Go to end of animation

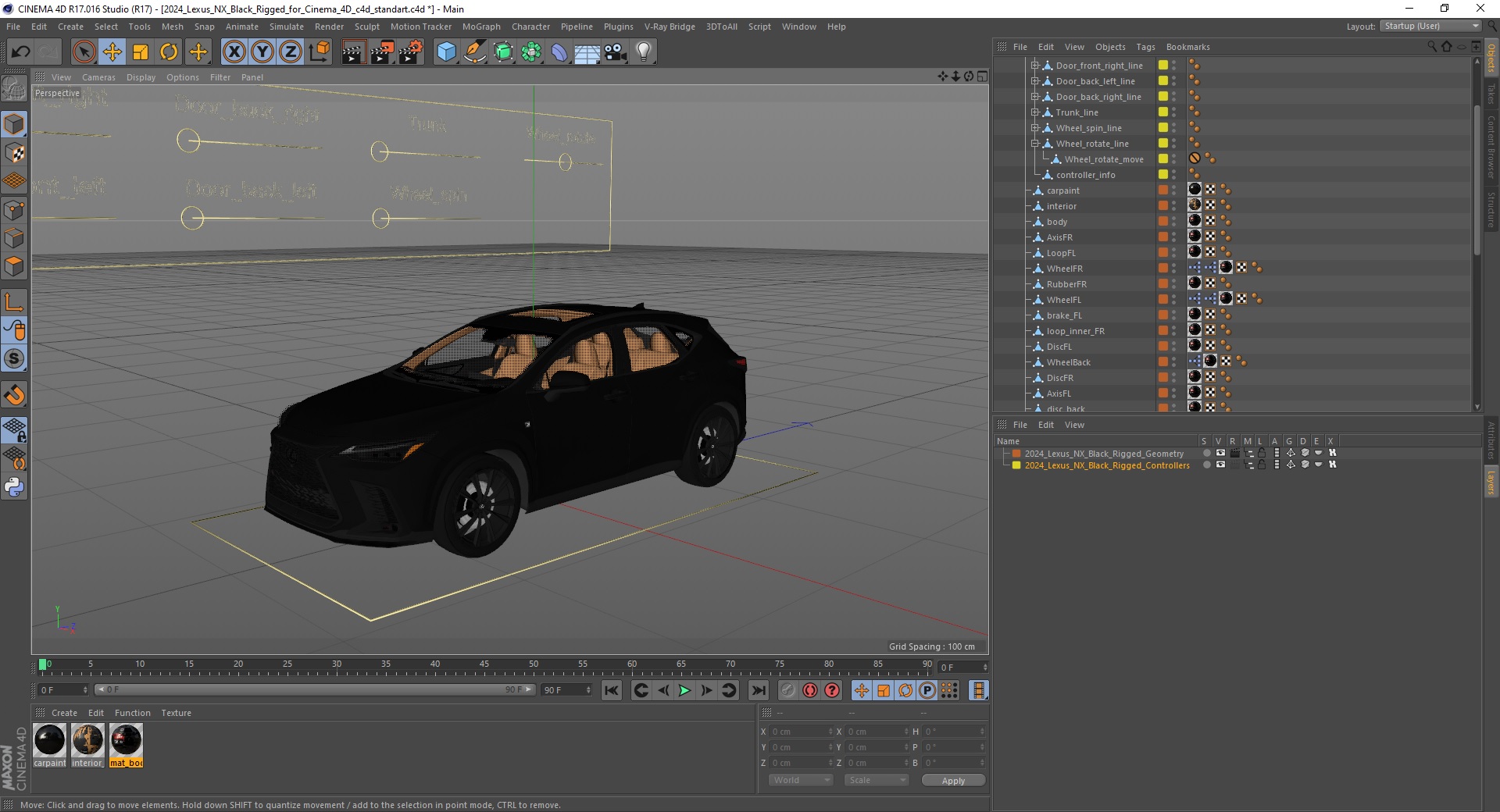coord(758,690)
